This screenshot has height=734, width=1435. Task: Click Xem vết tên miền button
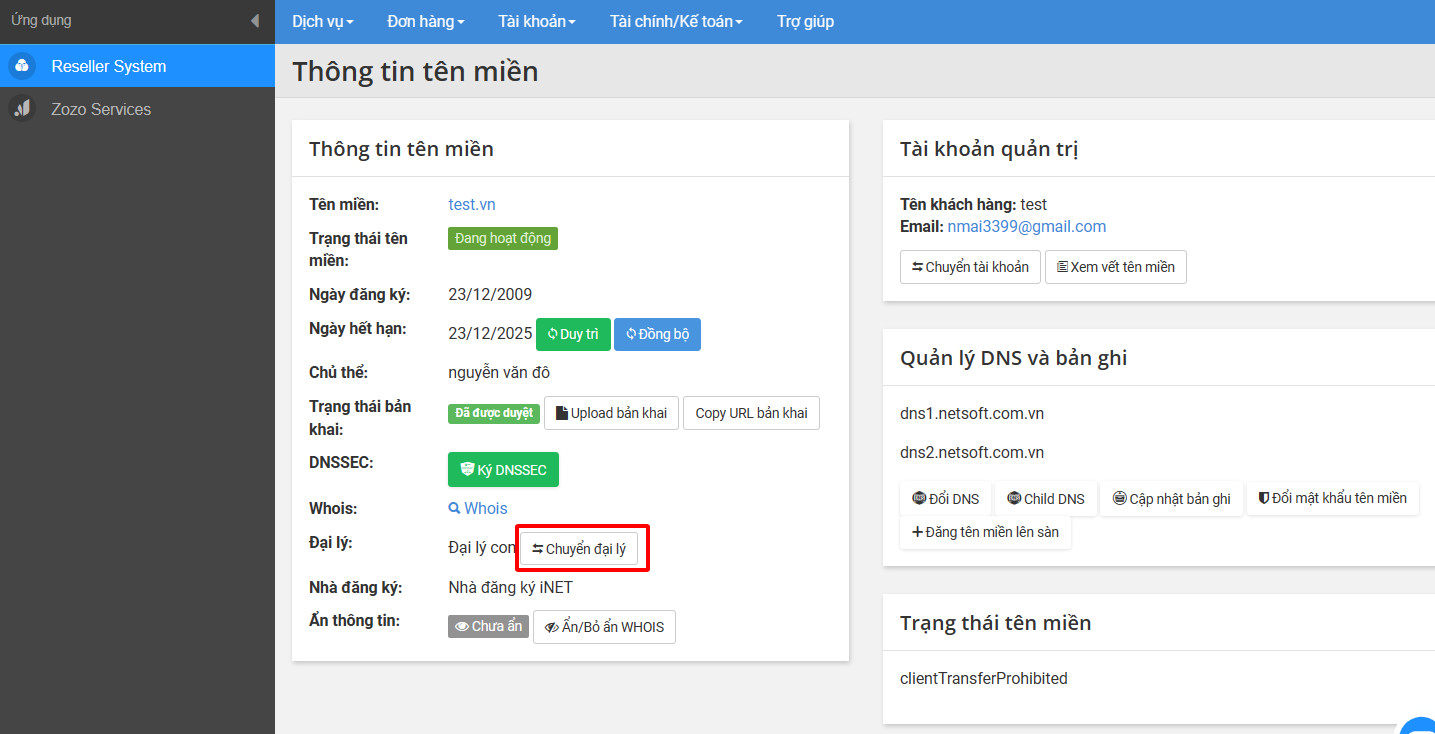pos(1116,267)
